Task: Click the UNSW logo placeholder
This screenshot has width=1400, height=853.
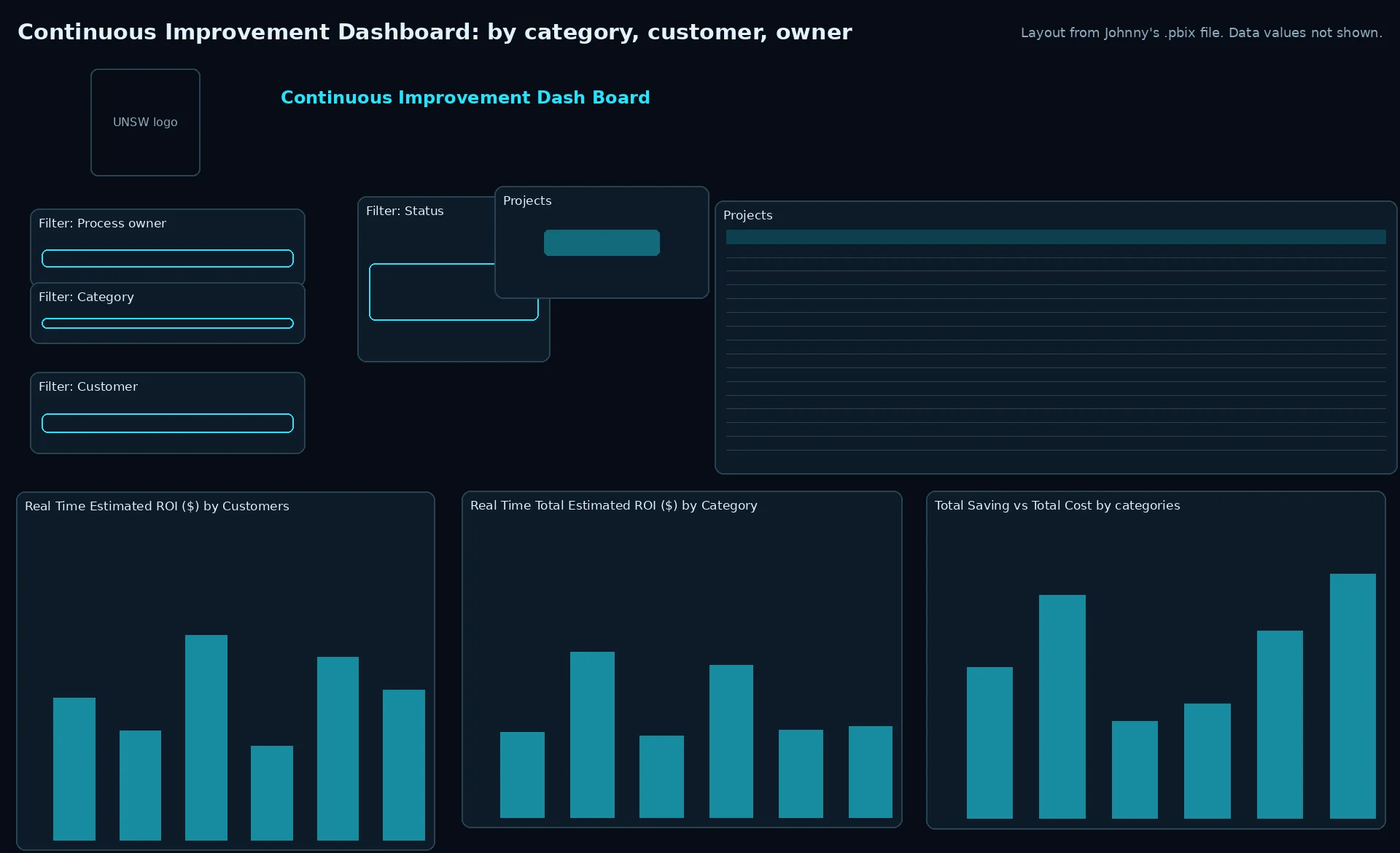Action: [x=145, y=122]
